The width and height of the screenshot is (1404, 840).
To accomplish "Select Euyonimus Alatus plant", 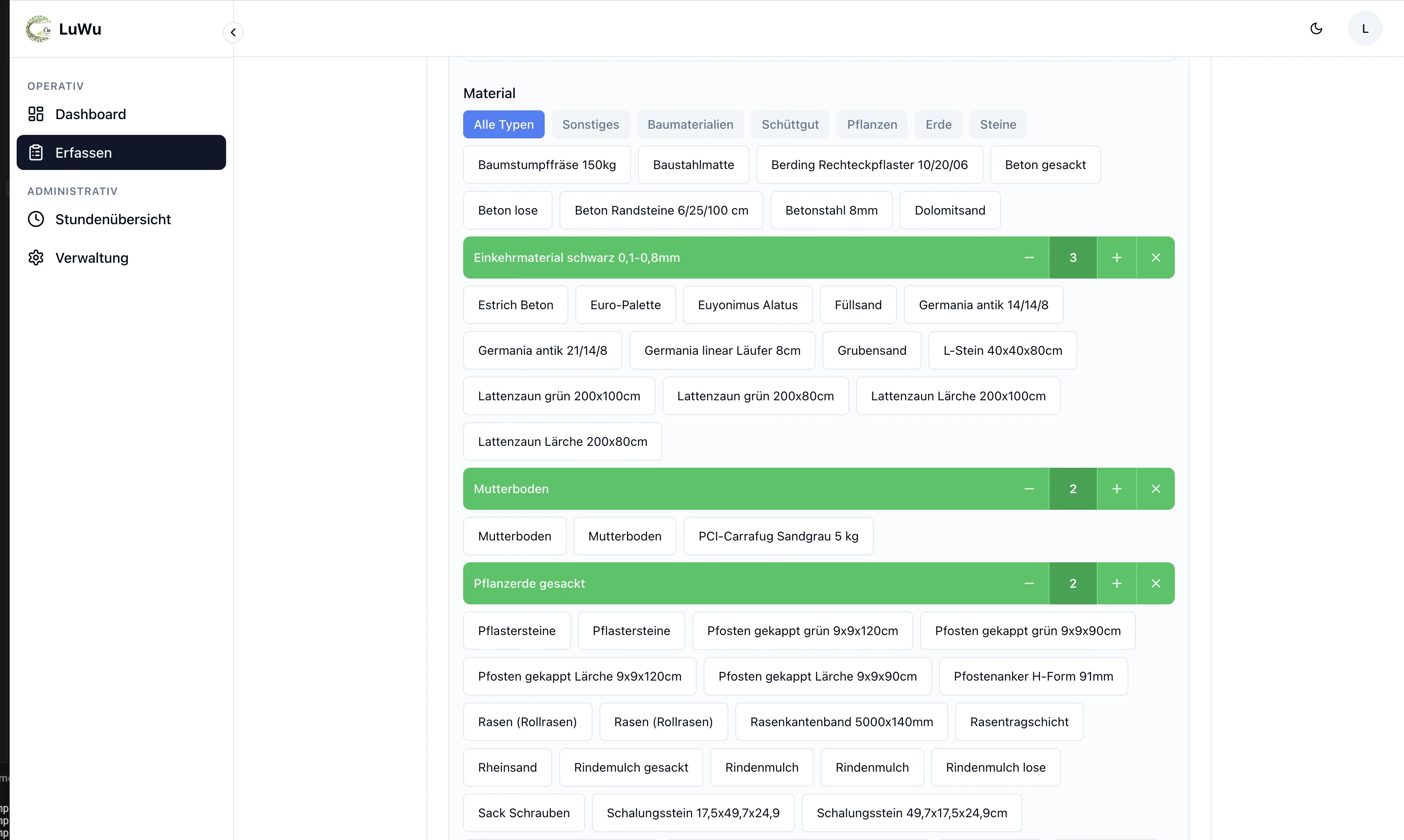I will (x=748, y=305).
